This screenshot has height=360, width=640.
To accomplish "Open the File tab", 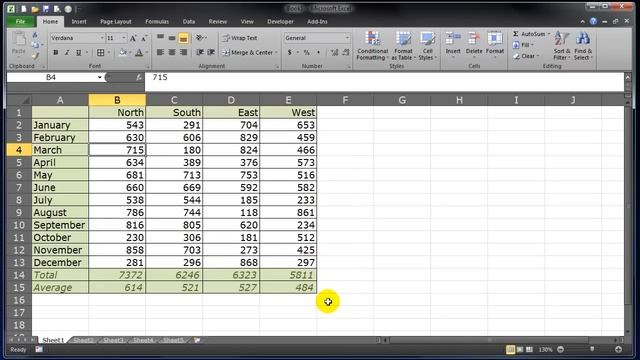I will point(20,21).
